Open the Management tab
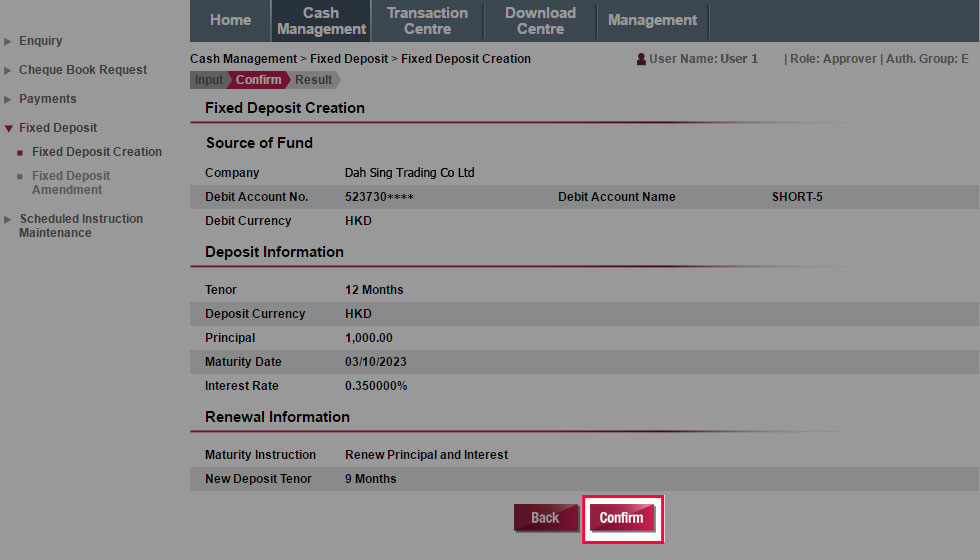The width and height of the screenshot is (980, 560). (x=652, y=20)
